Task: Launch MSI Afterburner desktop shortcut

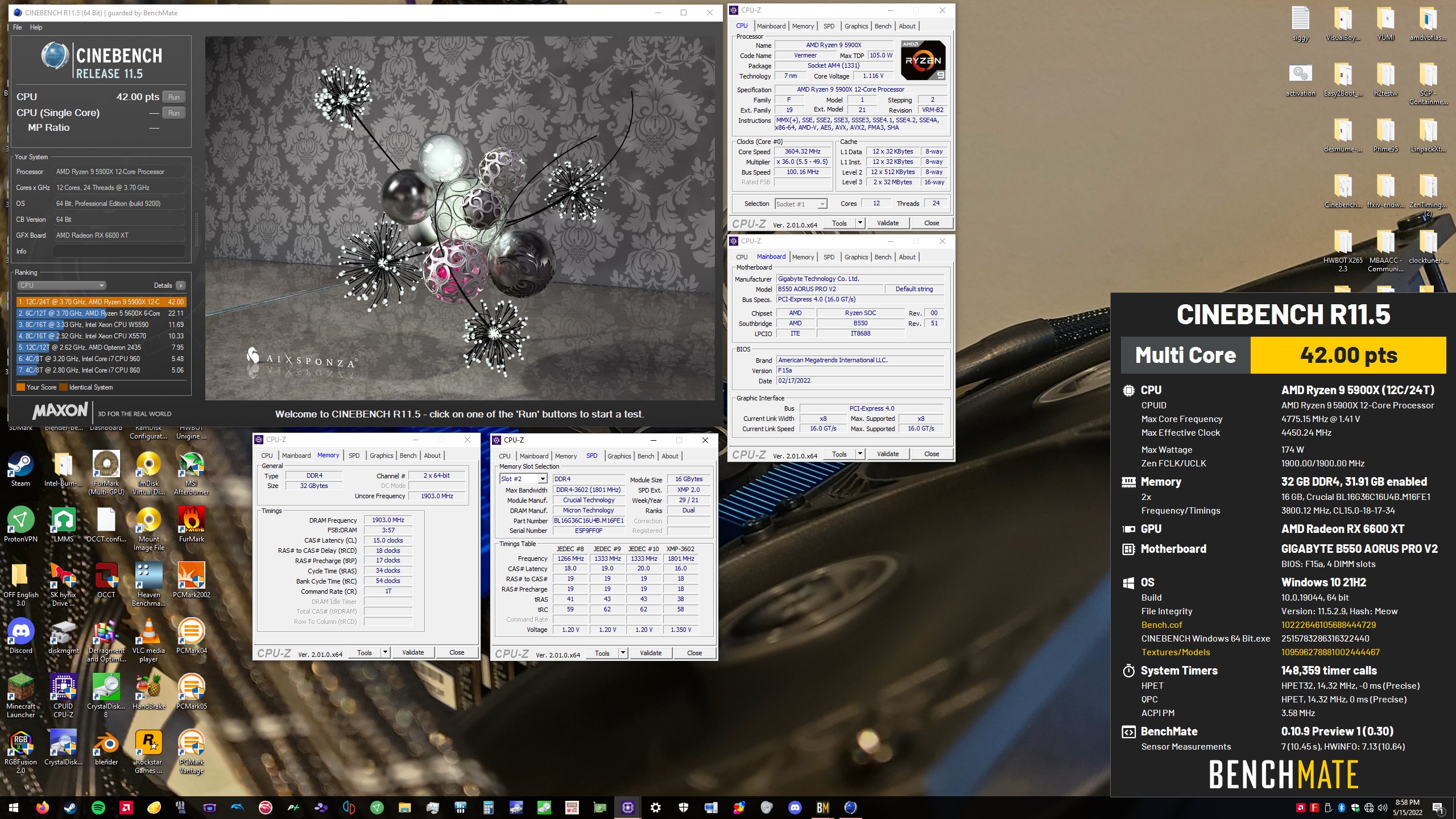Action: coord(191,473)
